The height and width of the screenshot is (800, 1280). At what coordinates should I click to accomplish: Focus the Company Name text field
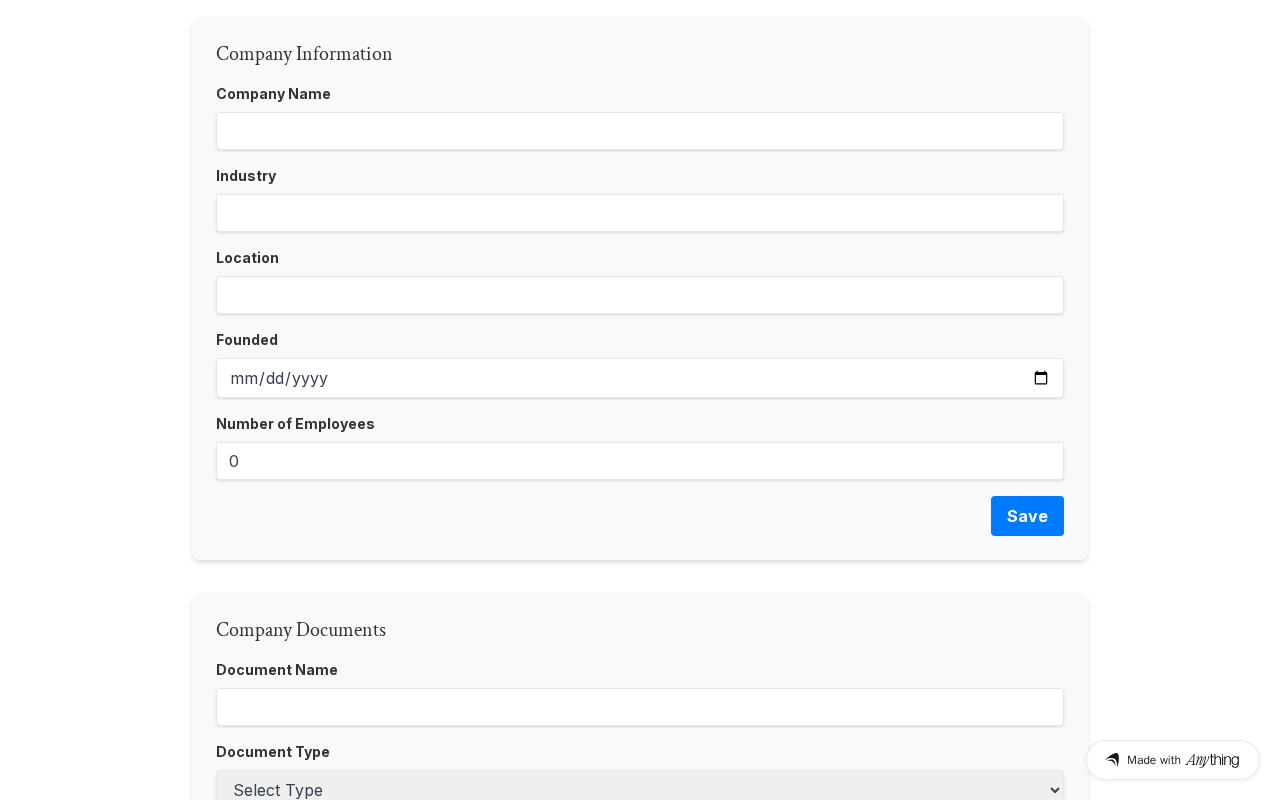(x=640, y=131)
